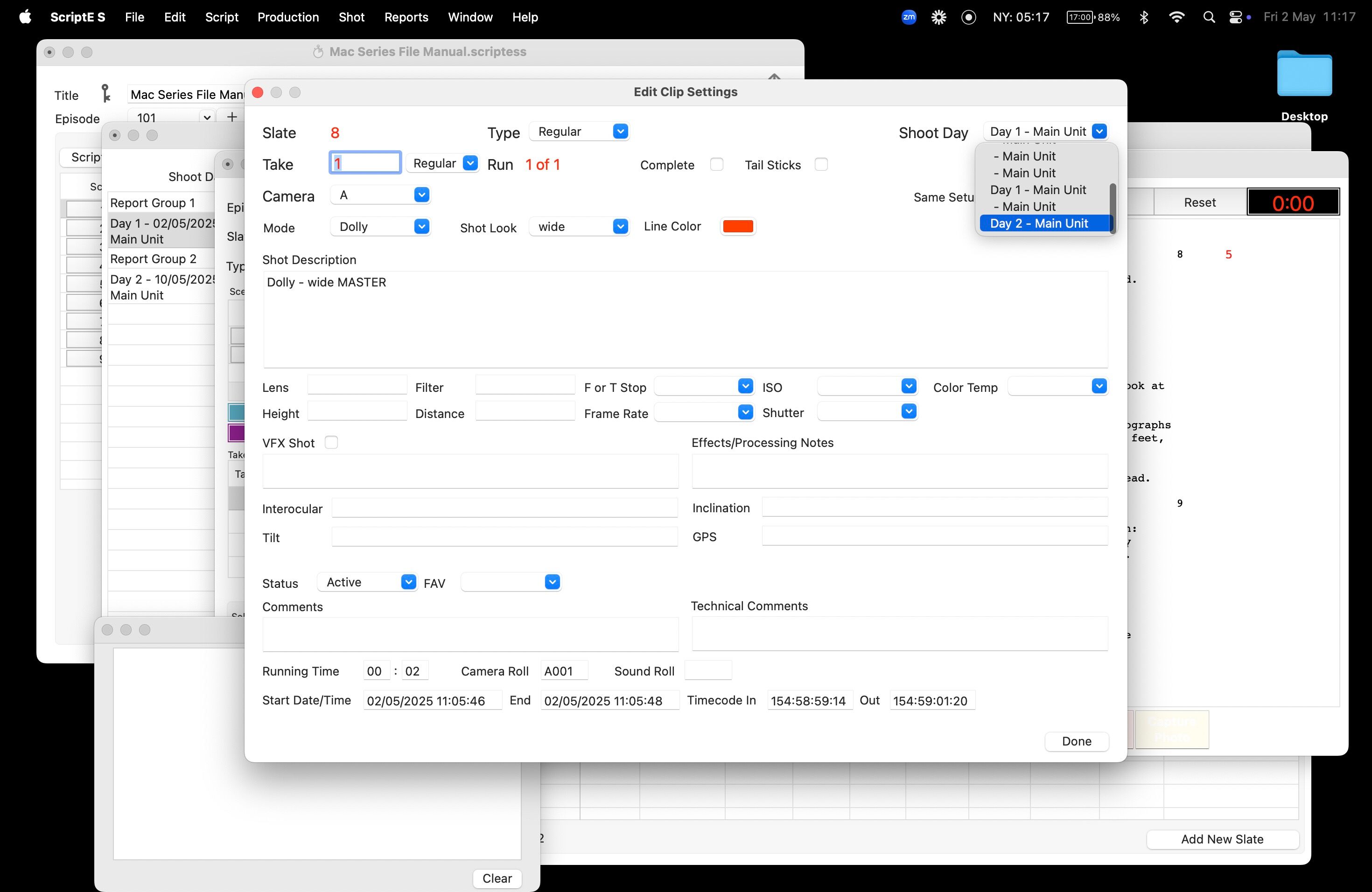Tick the Complete checkbox

[x=716, y=165]
